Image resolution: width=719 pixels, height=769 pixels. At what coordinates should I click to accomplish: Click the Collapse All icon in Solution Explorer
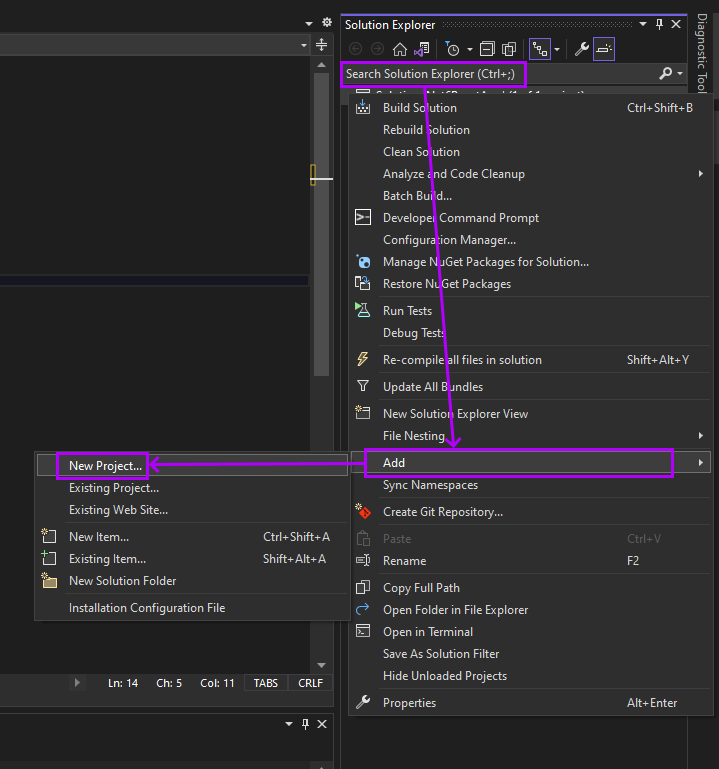pos(487,49)
